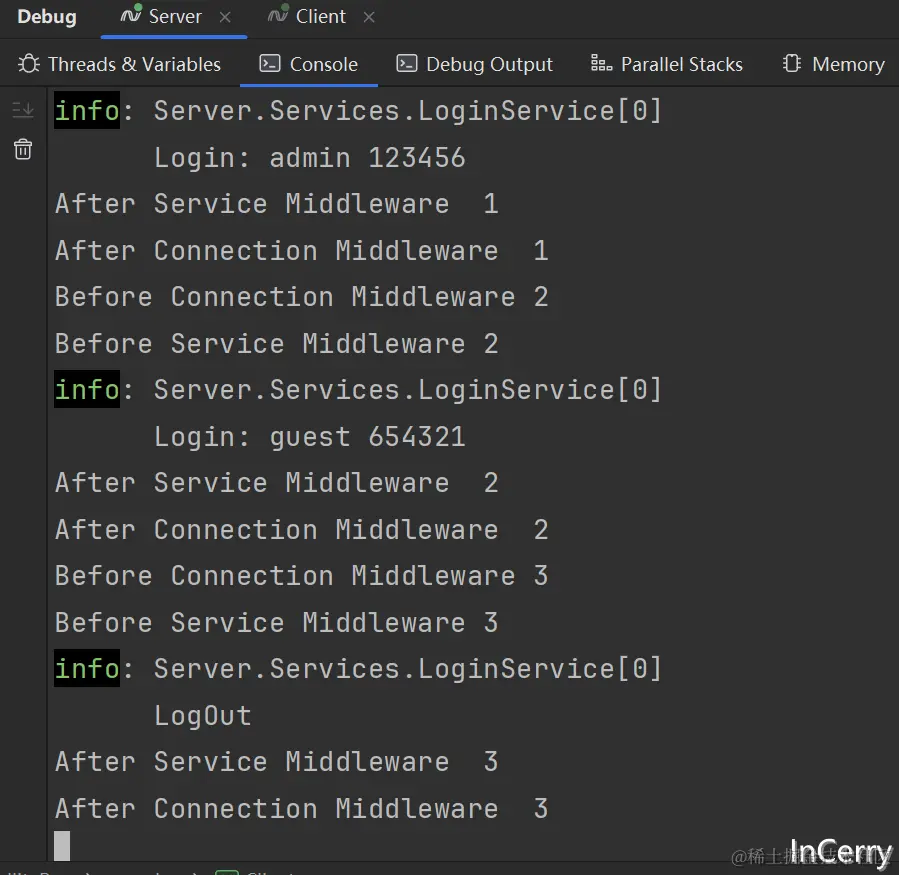Open the Parallel Stacks tab
899x875 pixels.
(666, 64)
